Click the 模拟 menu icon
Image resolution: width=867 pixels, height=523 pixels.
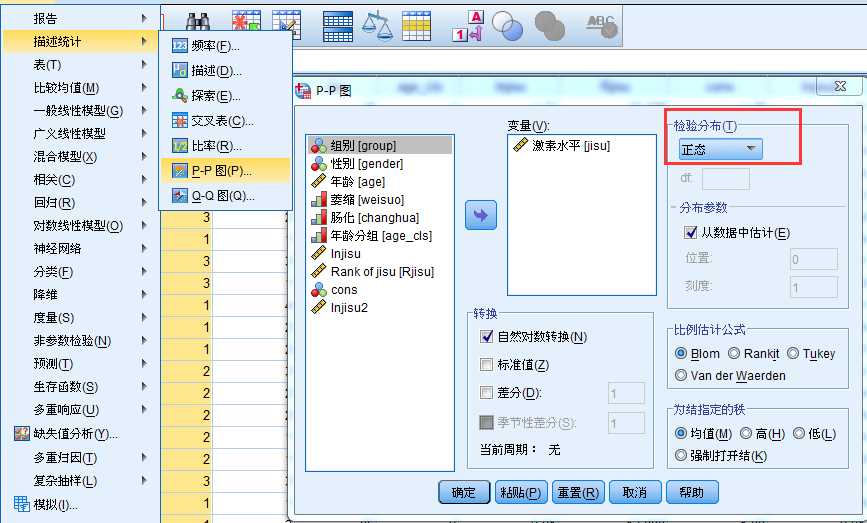(x=22, y=504)
